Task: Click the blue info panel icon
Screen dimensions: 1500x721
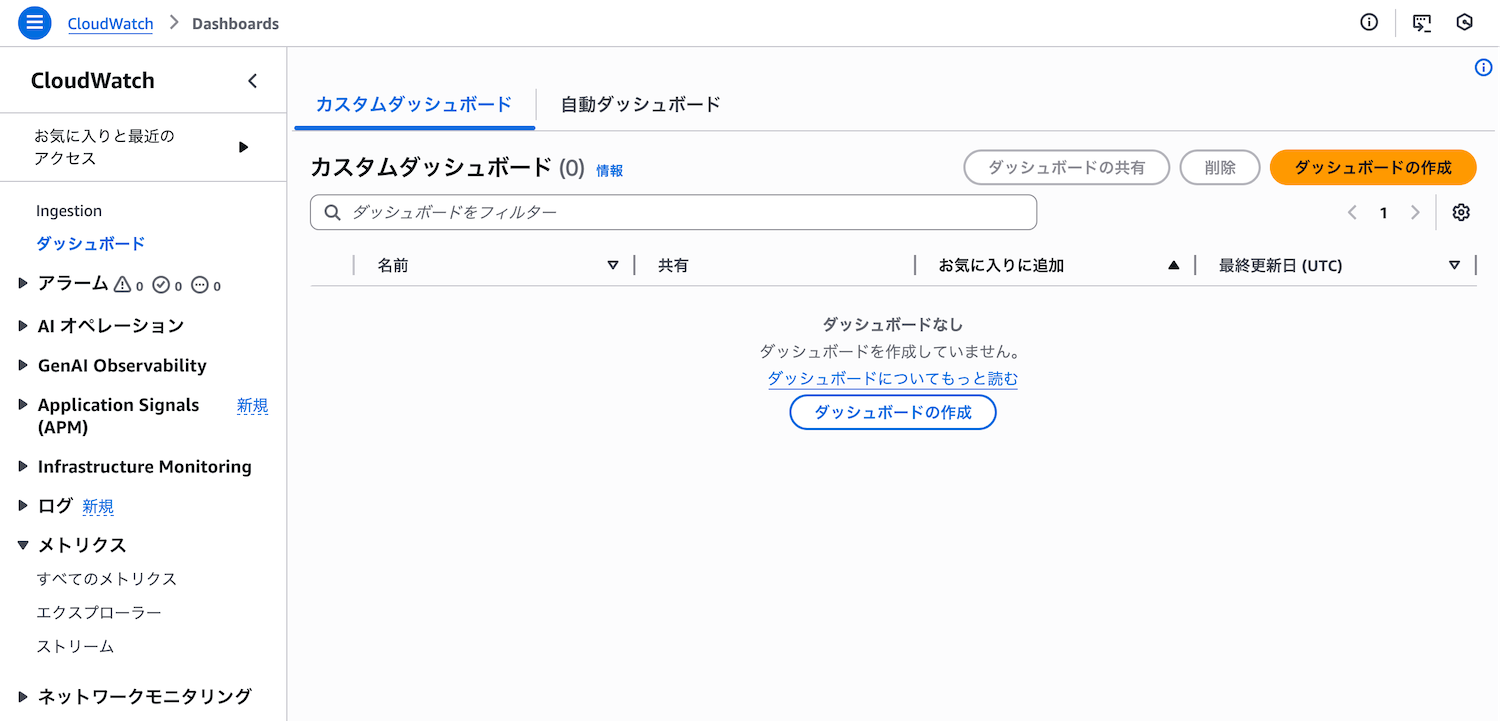Action: click(1483, 68)
